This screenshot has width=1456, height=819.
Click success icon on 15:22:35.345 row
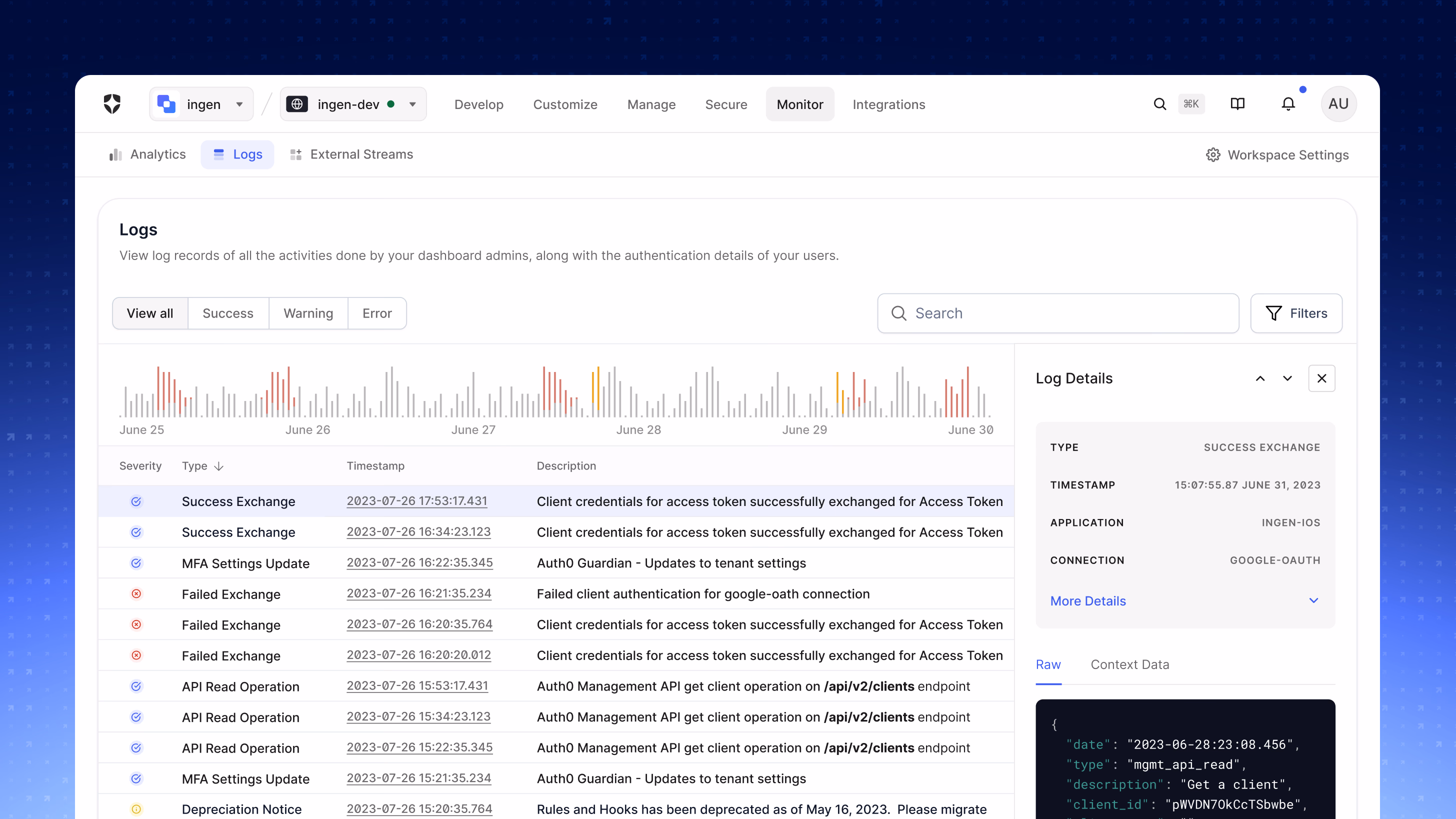[136, 748]
